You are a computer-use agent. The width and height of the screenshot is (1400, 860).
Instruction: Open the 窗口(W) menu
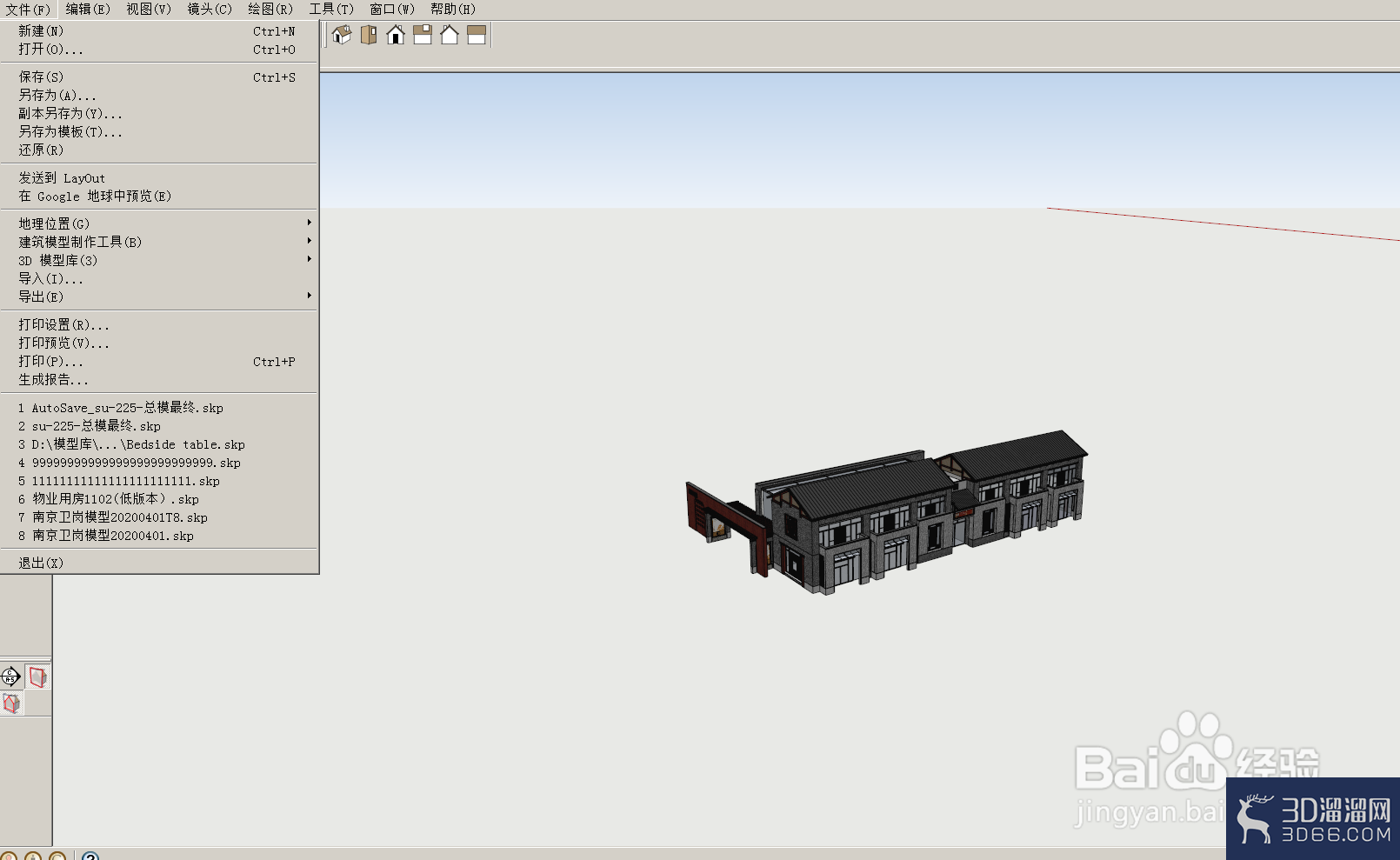tap(392, 10)
